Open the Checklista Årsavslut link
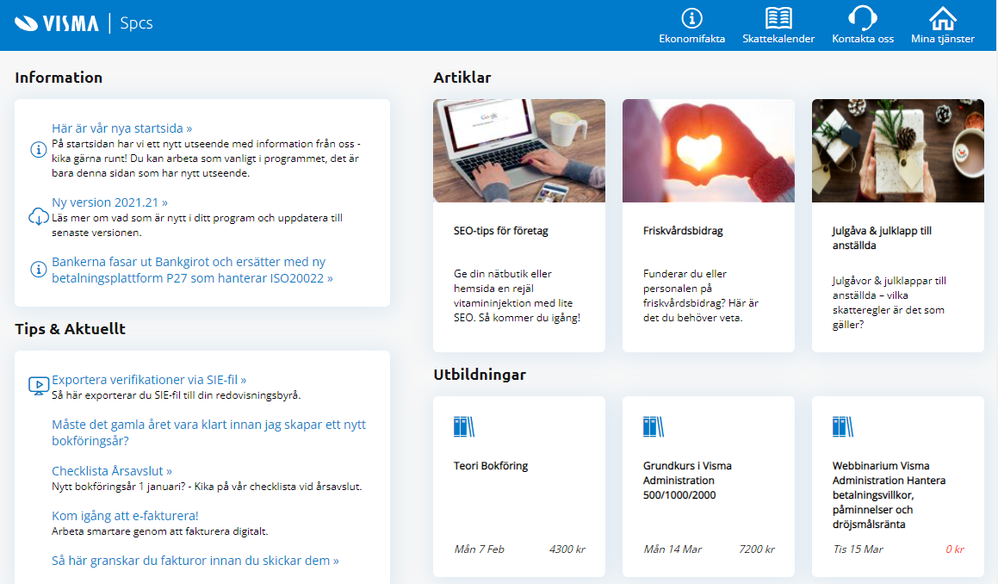Image resolution: width=998 pixels, height=584 pixels. [x=111, y=471]
